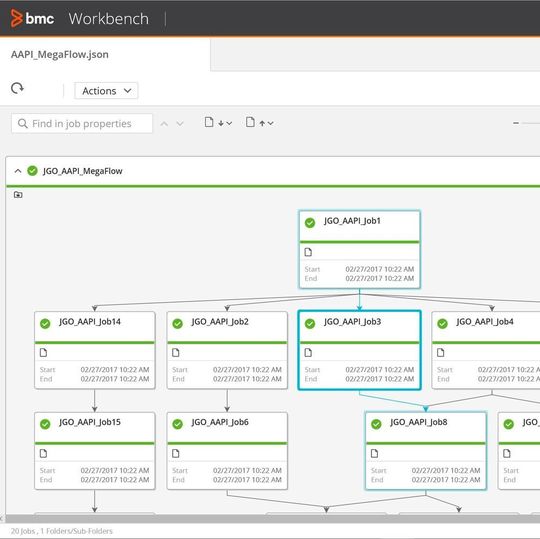Click the document icon in JGO_AAPI_Job2
The height and width of the screenshot is (539, 540).
coord(176,353)
